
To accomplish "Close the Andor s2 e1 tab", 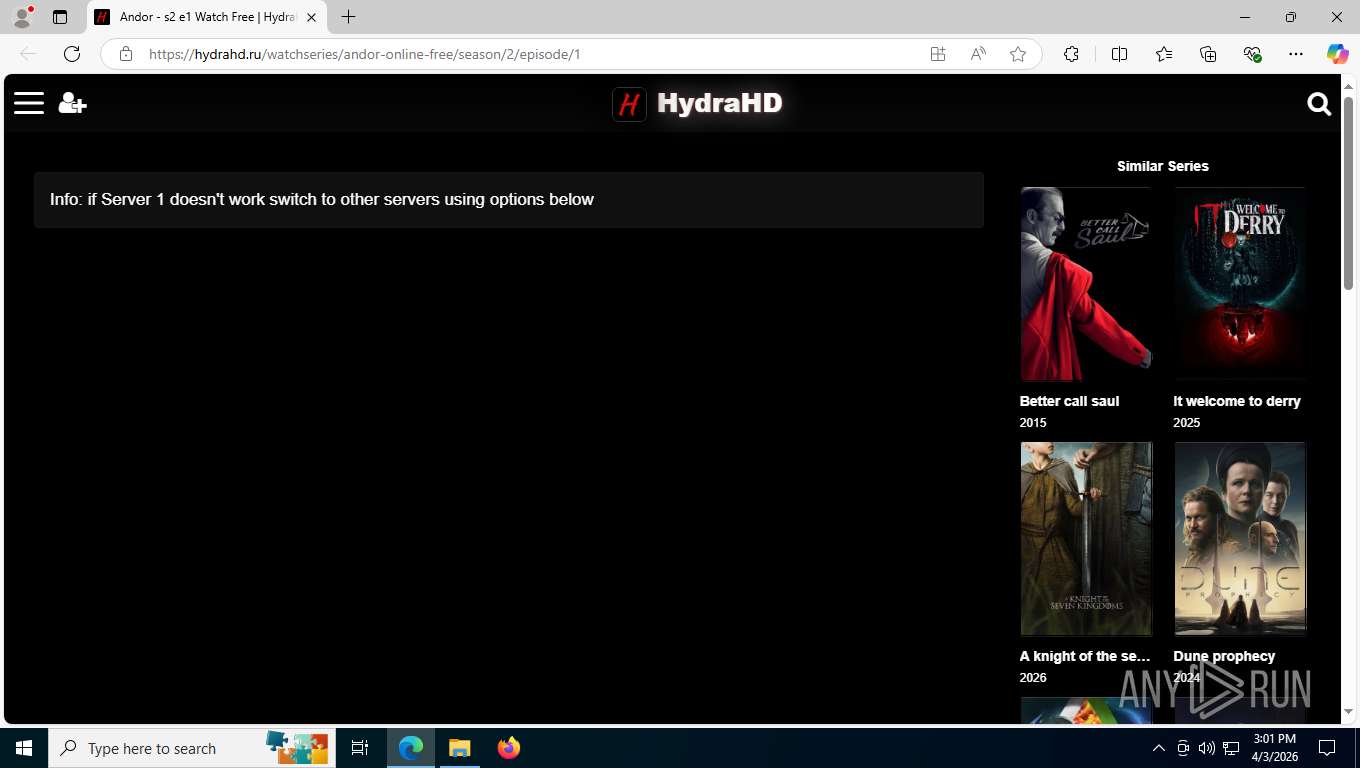I will click(311, 17).
